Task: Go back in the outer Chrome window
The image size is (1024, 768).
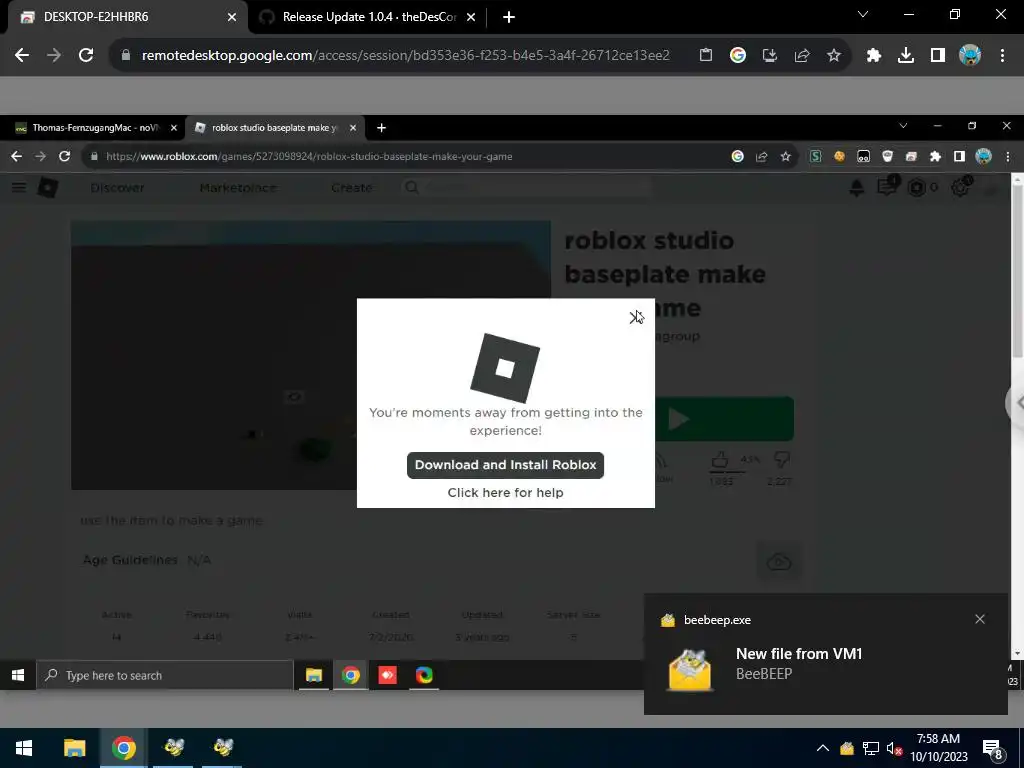Action: (22, 56)
